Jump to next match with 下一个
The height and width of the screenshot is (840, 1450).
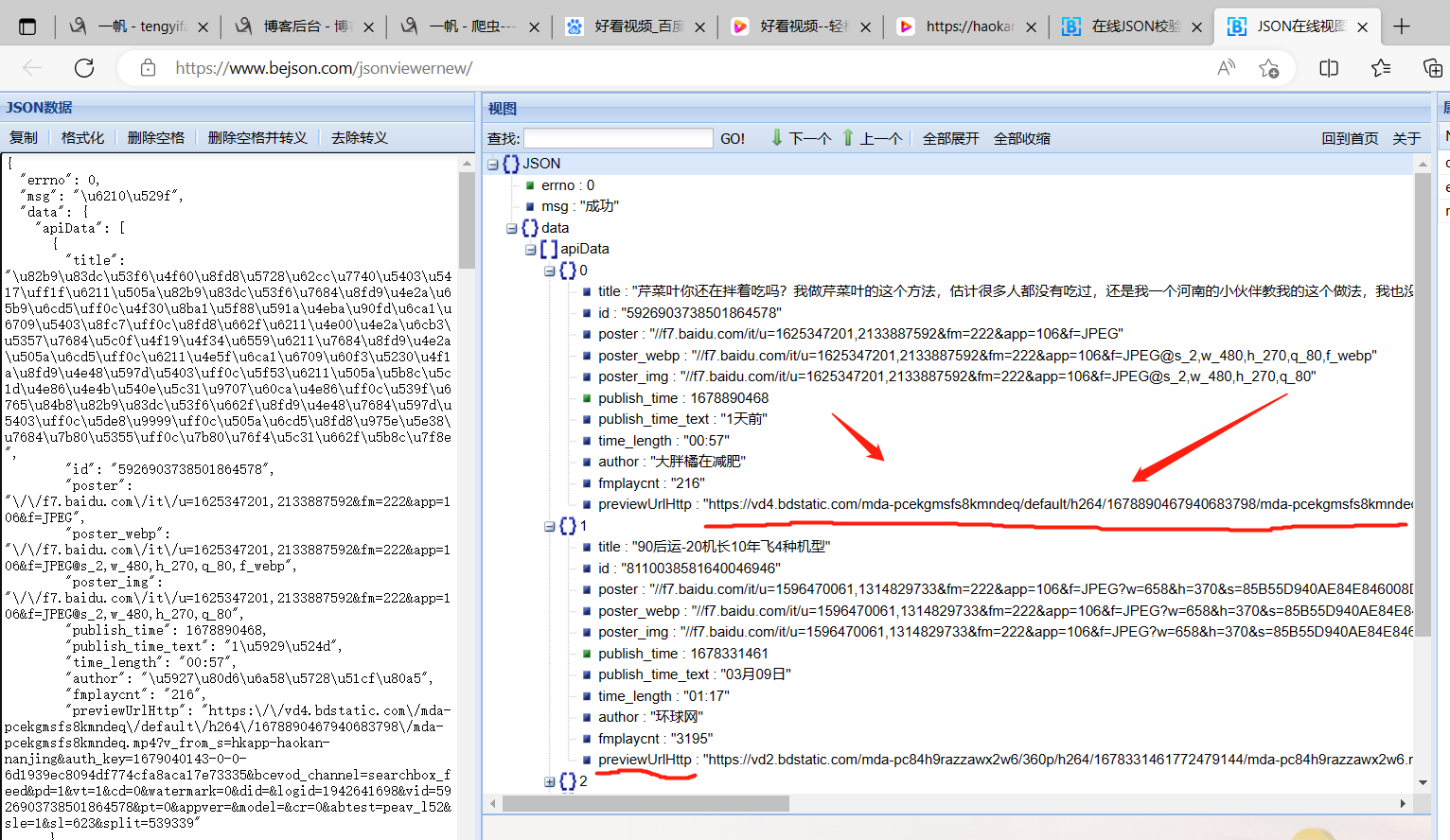801,138
